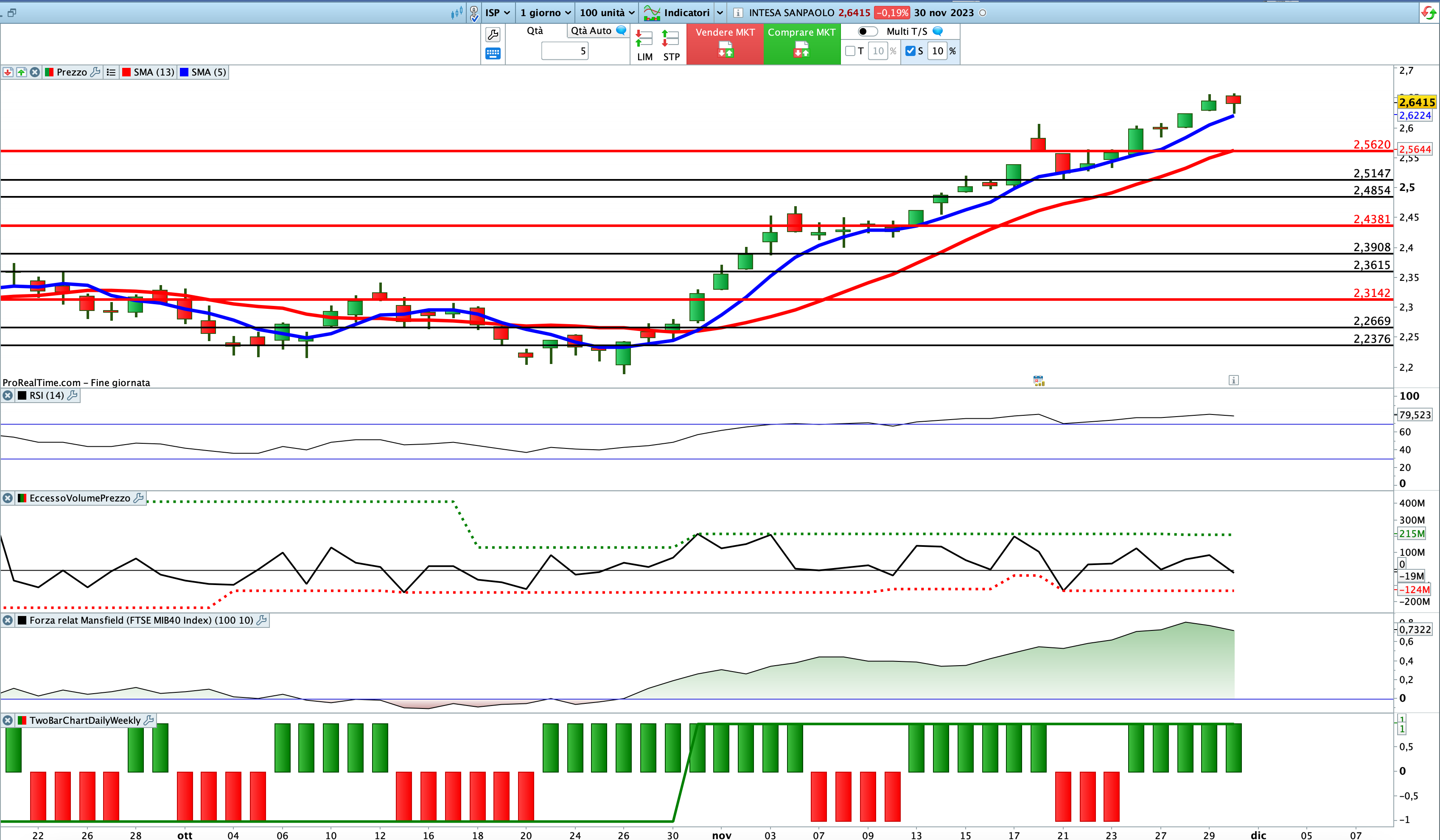Click the blue SMA (5) color swatch
This screenshot has width=1440, height=840.
tap(184, 72)
